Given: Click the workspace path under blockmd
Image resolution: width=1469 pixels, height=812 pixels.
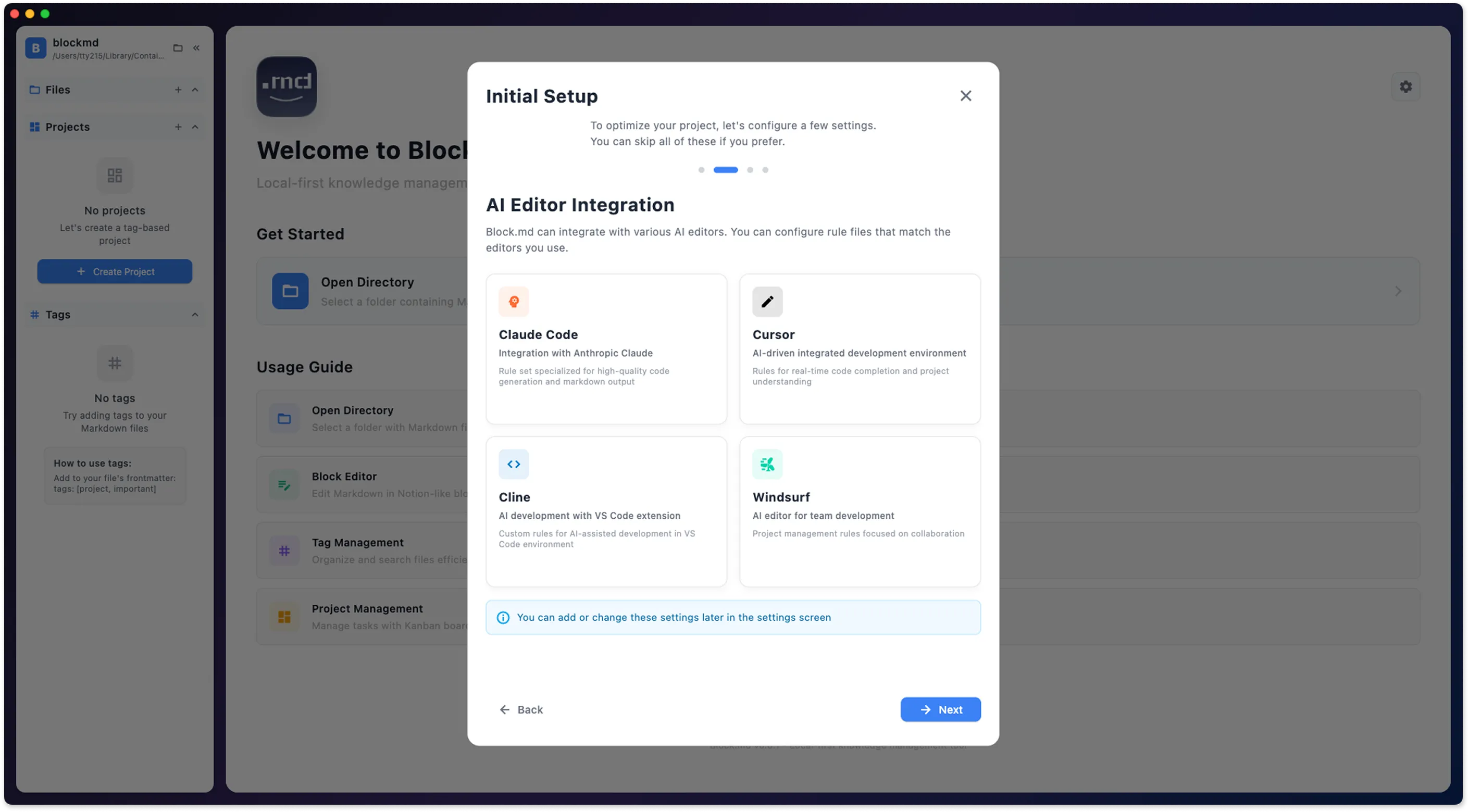Looking at the screenshot, I should click(x=108, y=56).
